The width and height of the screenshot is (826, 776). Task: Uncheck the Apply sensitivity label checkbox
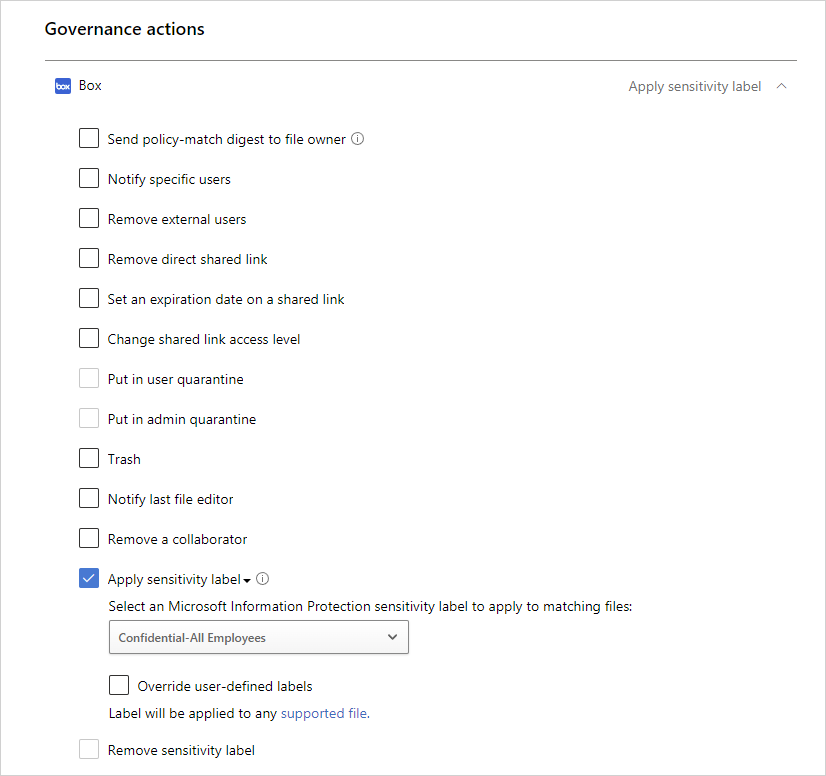click(89, 579)
